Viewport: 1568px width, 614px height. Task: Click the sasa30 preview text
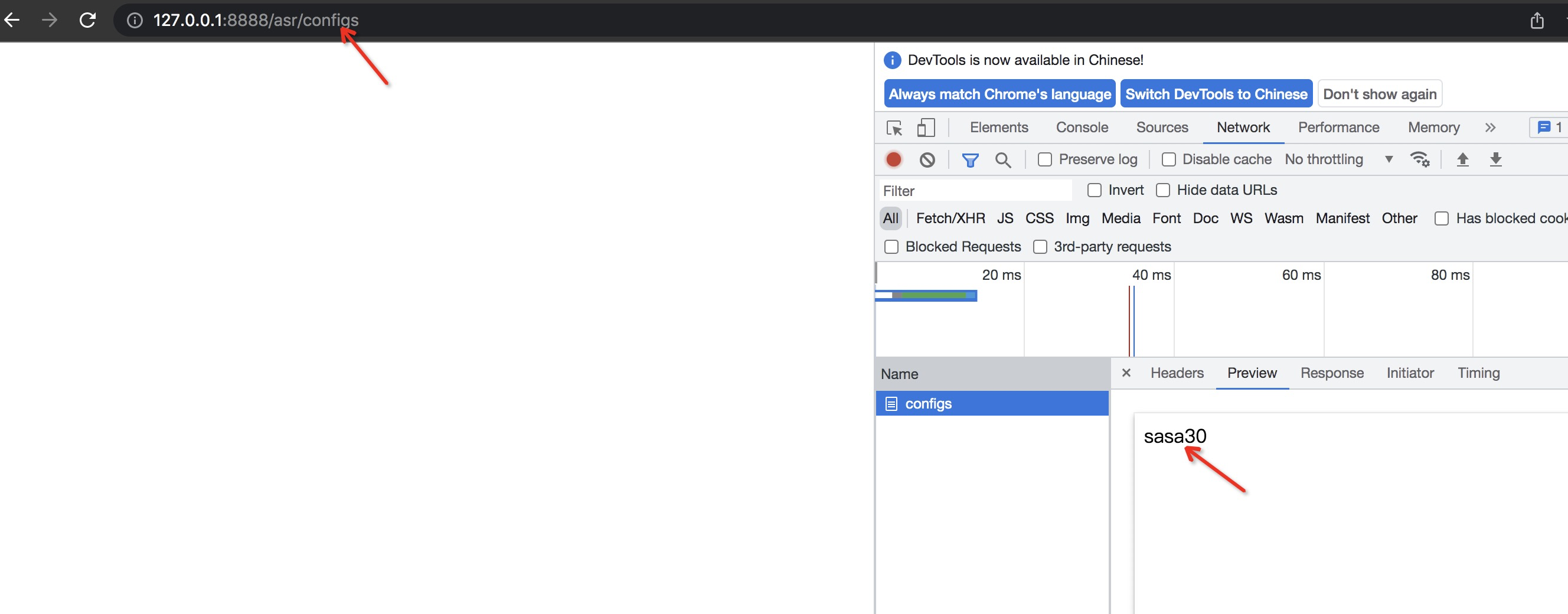[x=1175, y=436]
